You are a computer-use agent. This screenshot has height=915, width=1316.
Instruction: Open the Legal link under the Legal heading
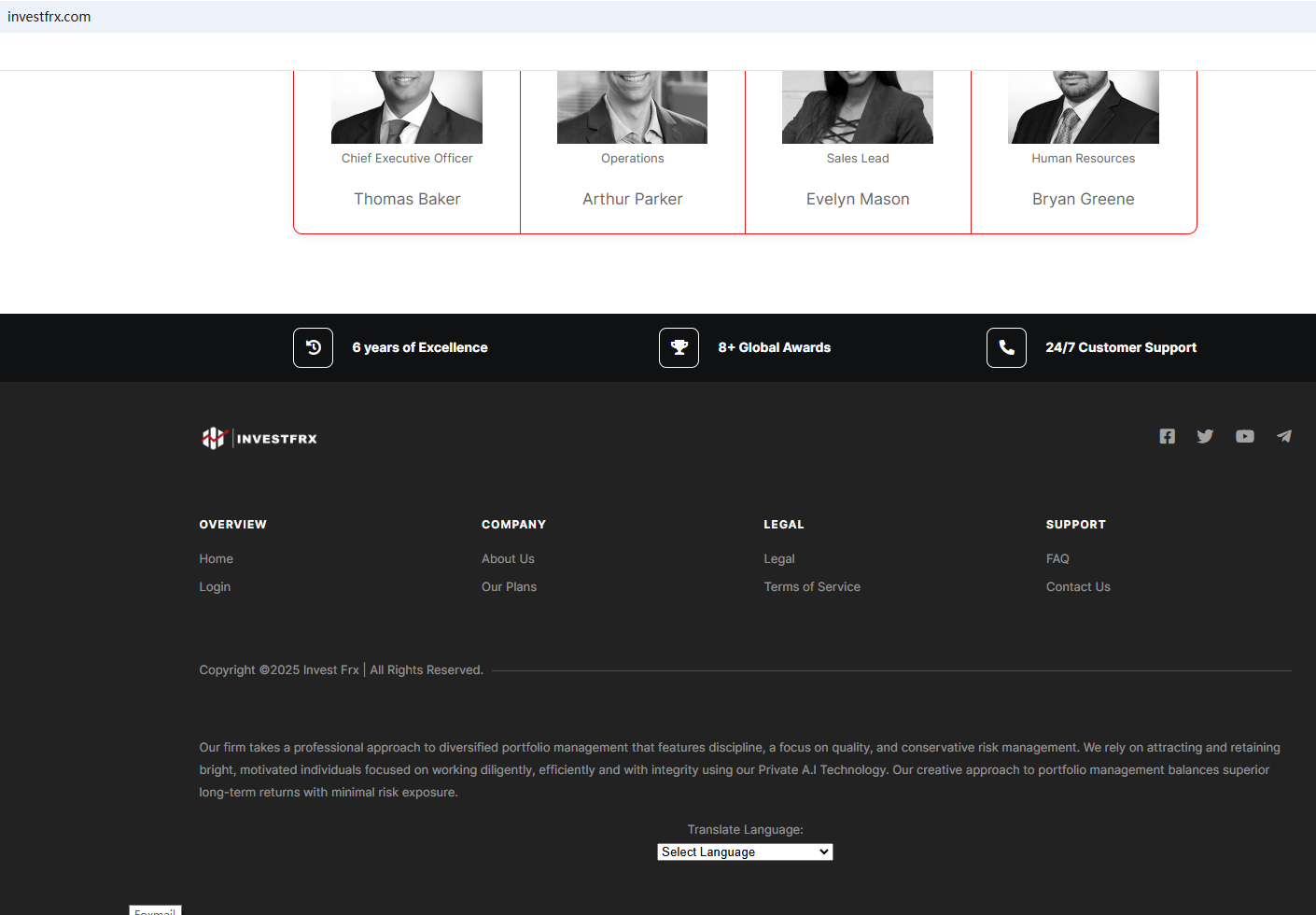(779, 558)
